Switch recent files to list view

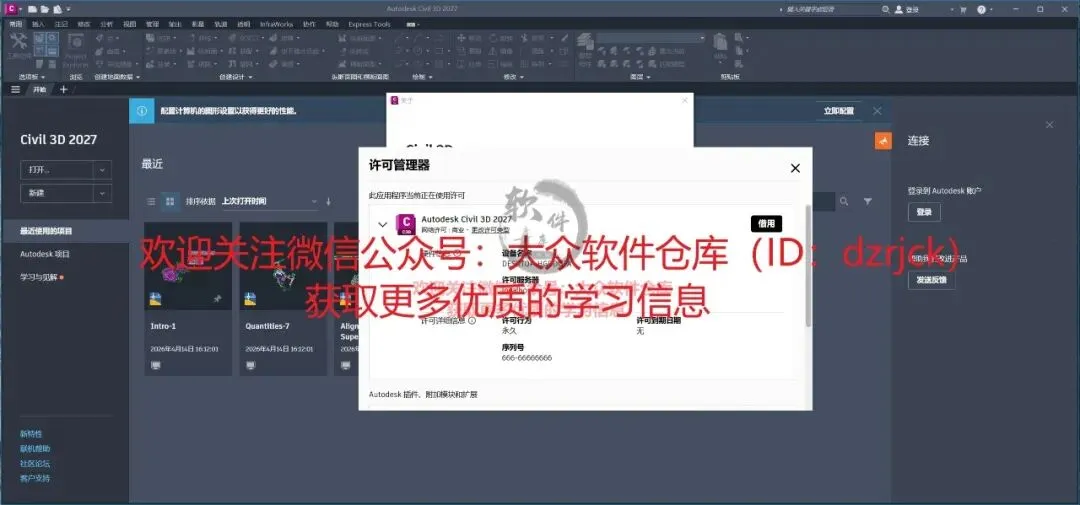(152, 201)
